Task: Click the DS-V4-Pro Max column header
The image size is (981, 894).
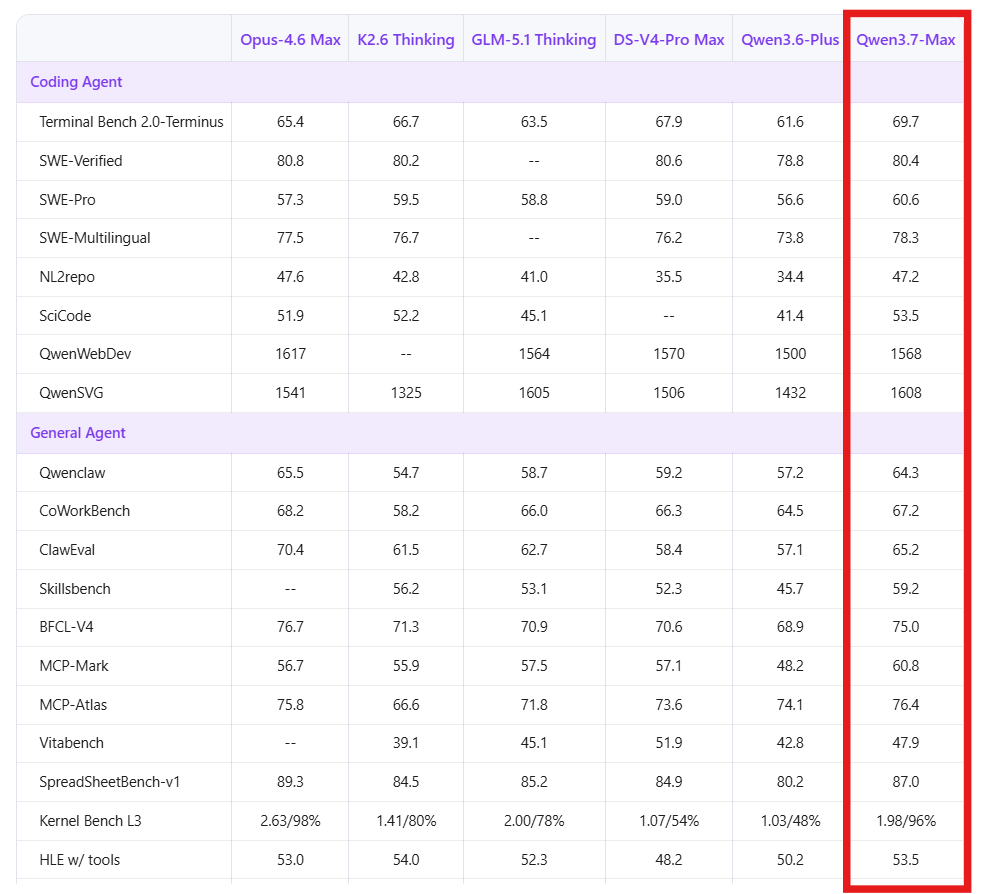Action: [669, 39]
